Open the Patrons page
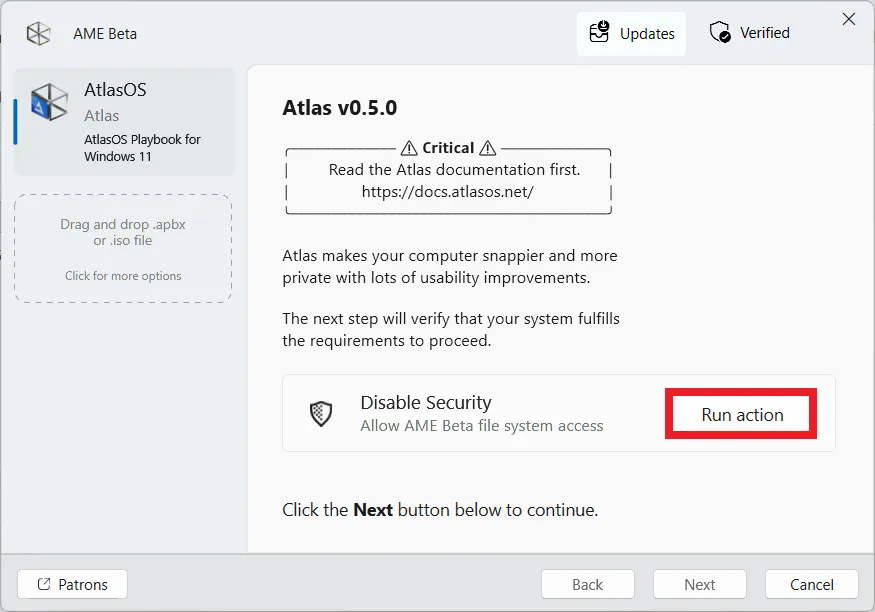 tap(71, 583)
